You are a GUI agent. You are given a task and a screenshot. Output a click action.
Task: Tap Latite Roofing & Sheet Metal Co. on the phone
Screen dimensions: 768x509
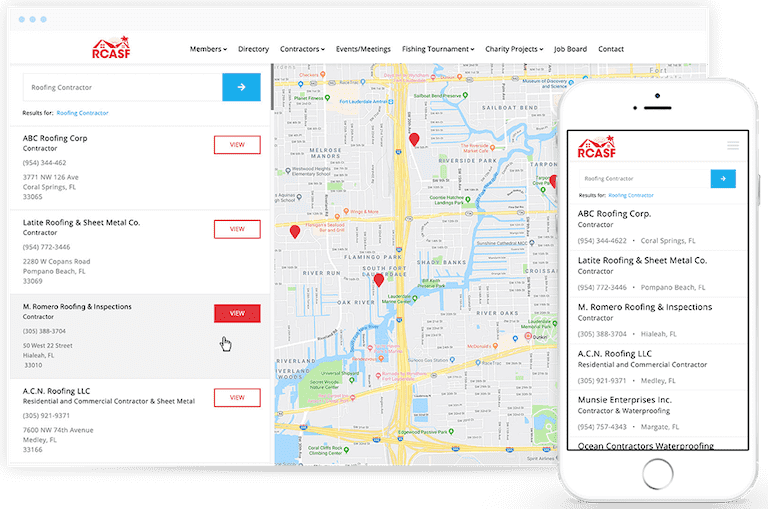click(x=657, y=273)
